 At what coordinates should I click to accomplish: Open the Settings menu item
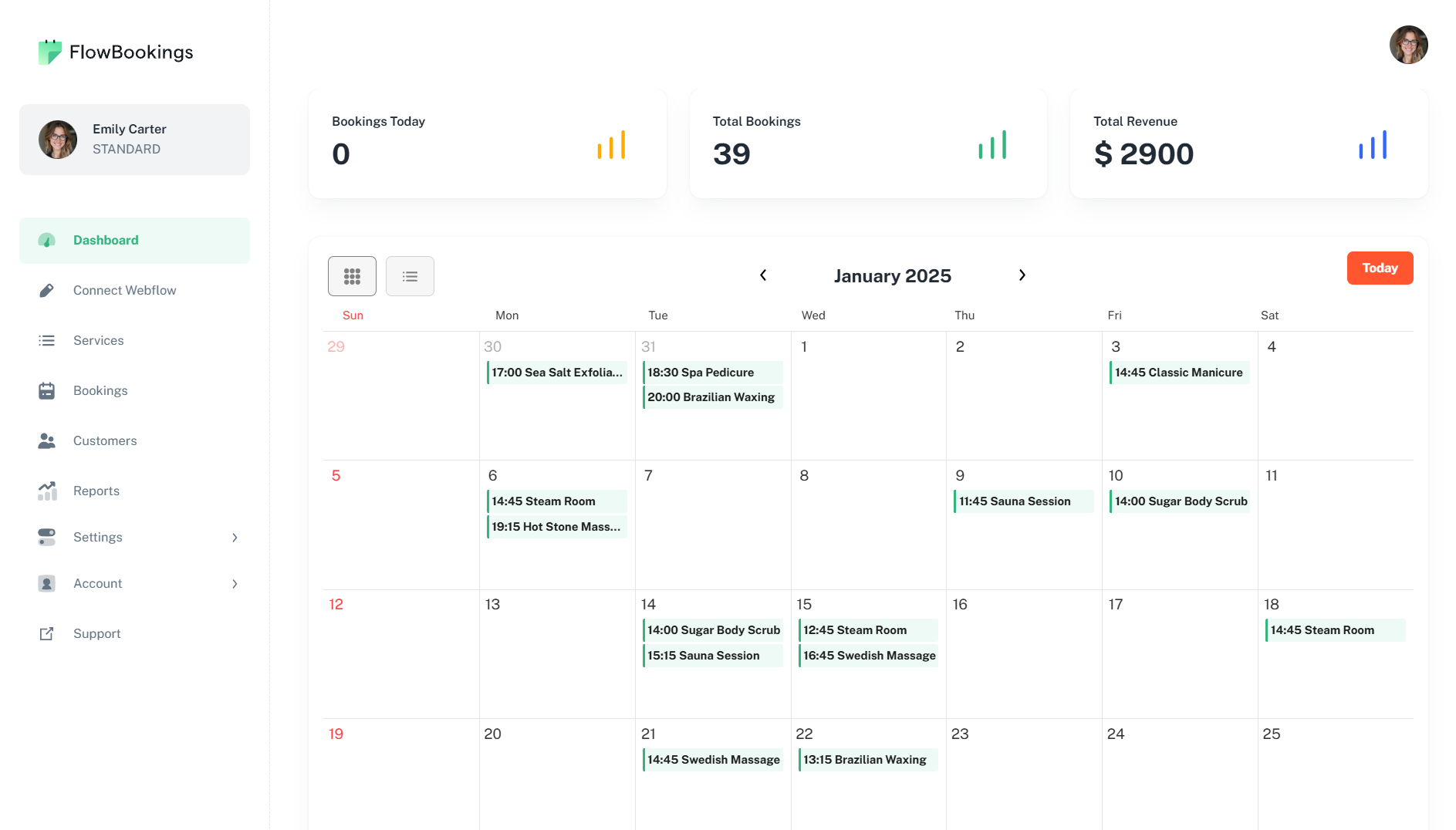(98, 537)
